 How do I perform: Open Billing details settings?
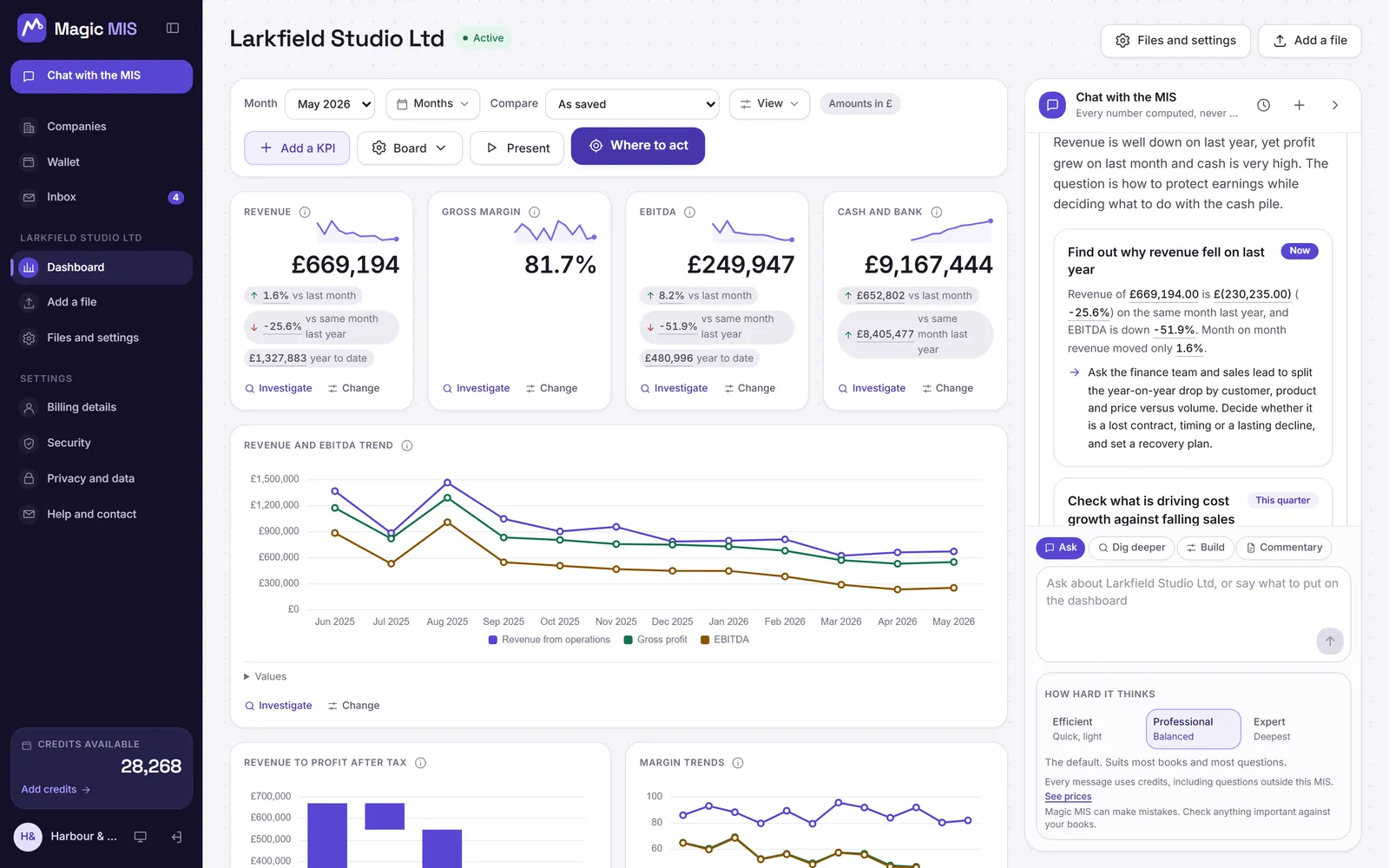coord(102,407)
